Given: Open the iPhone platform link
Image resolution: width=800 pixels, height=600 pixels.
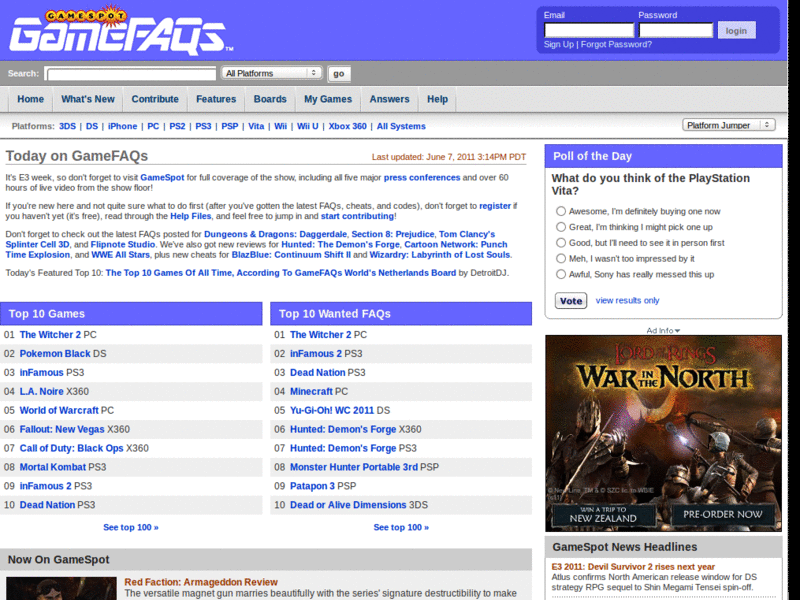Looking at the screenshot, I should tap(122, 126).
